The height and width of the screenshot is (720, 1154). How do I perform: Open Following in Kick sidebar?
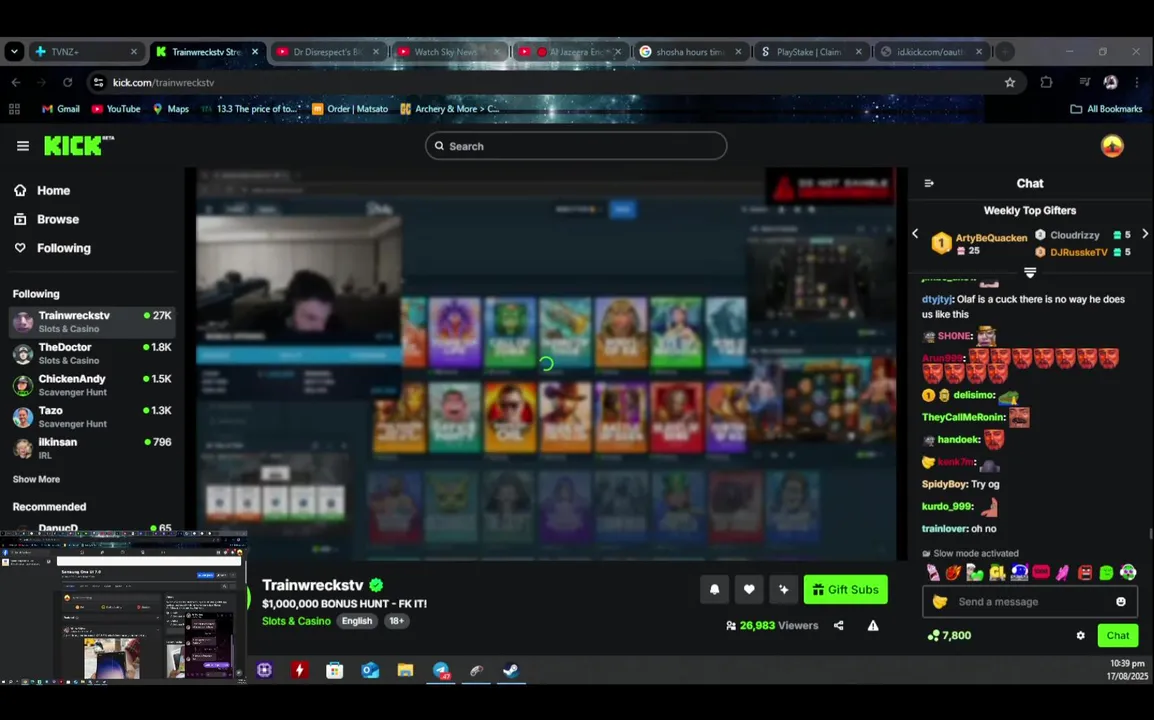tap(52, 248)
